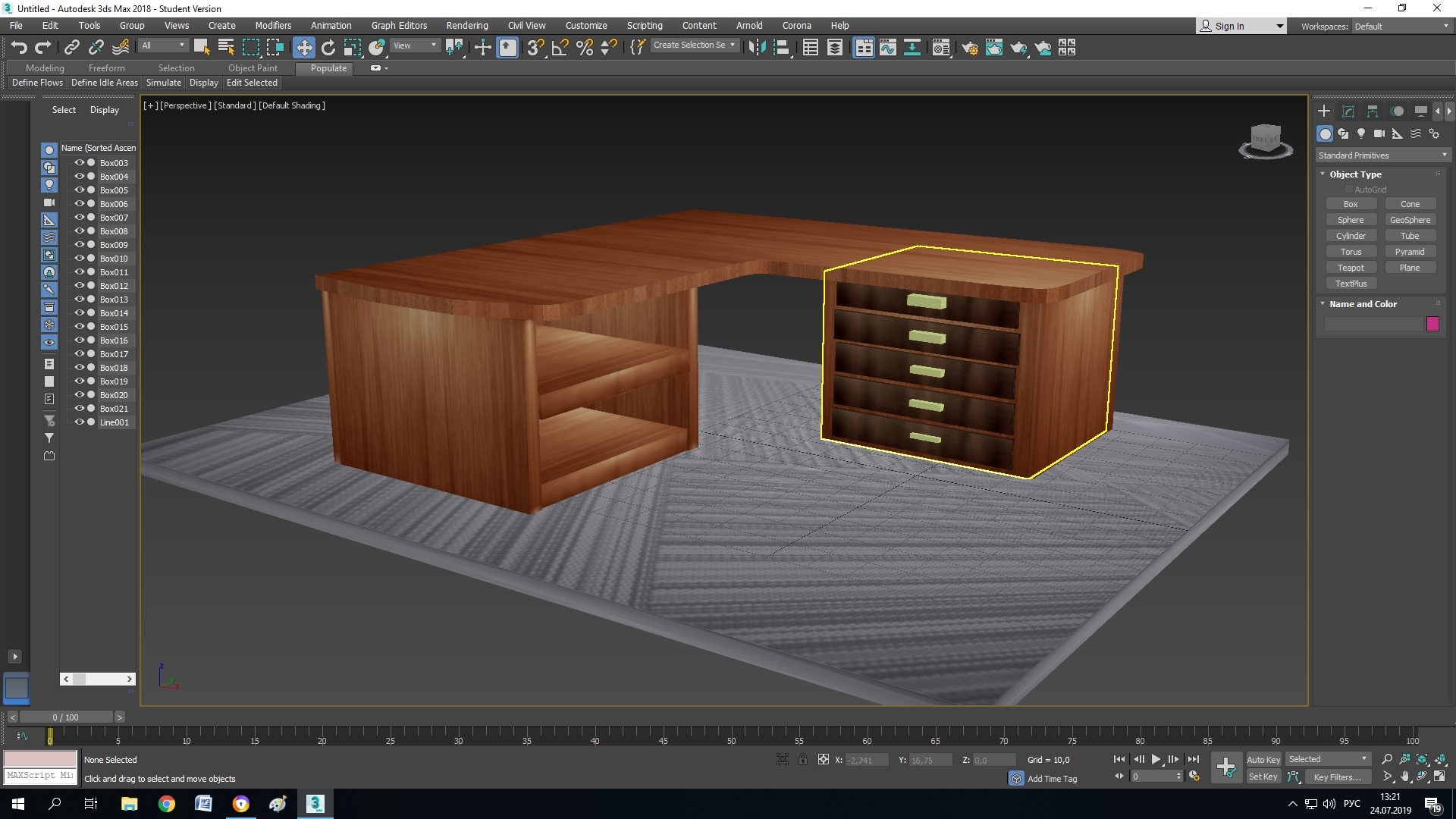Toggle the Angle Snap icon
This screenshot has width=1456, height=819.
560,48
